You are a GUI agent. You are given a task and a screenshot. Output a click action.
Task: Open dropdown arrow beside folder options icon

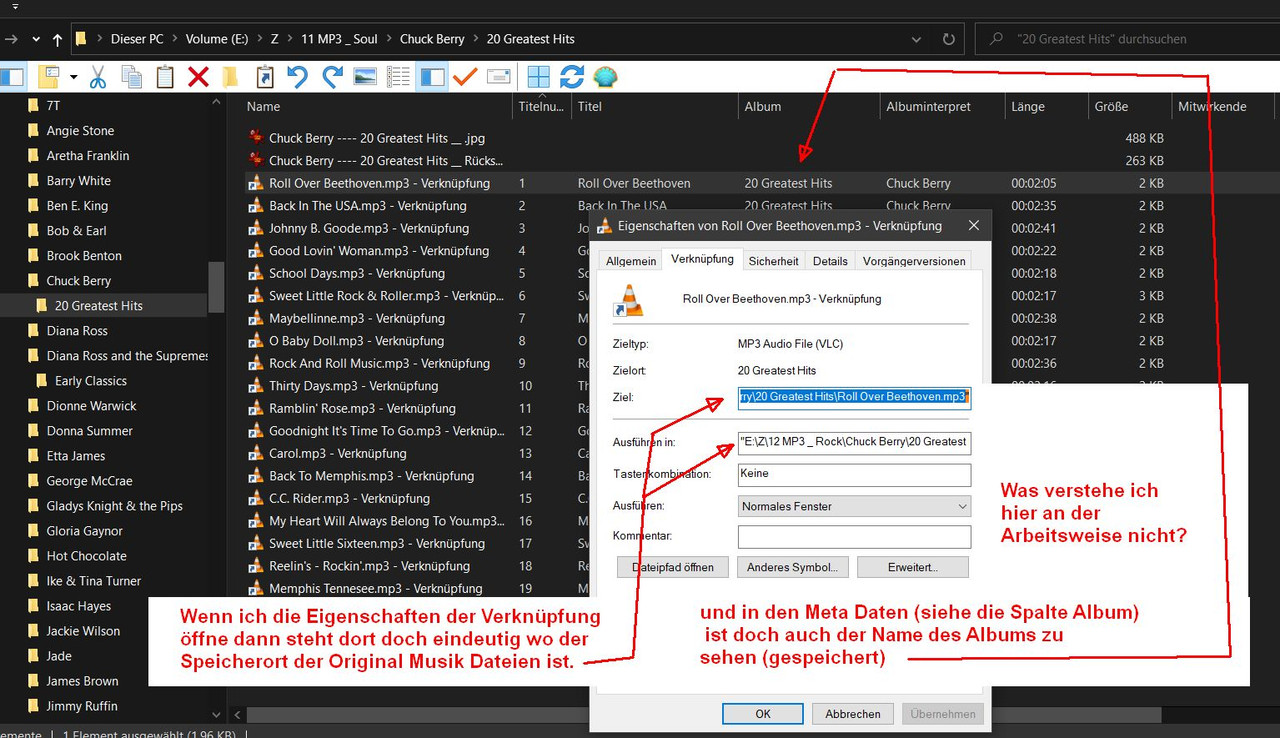[72, 77]
